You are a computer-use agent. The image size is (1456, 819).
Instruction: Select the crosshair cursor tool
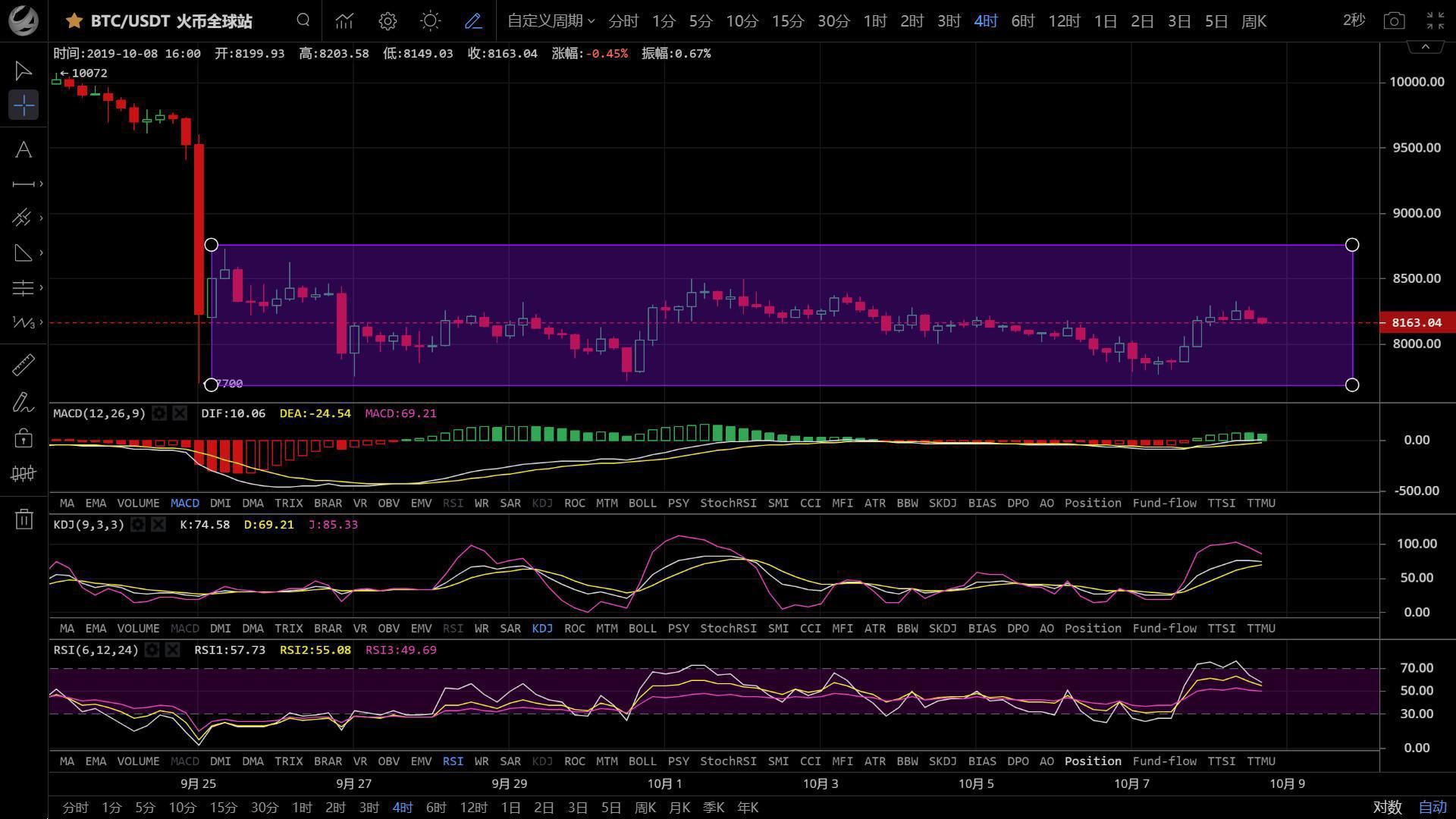(x=24, y=105)
